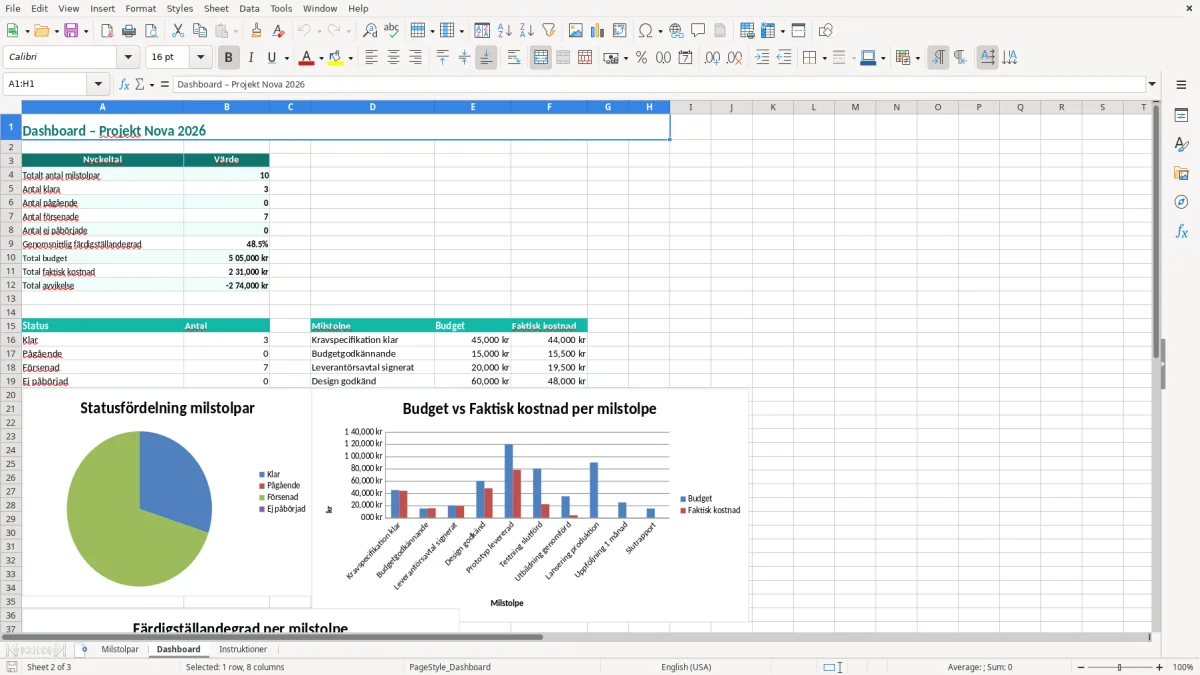Click Format as Percent icon

pos(641,58)
